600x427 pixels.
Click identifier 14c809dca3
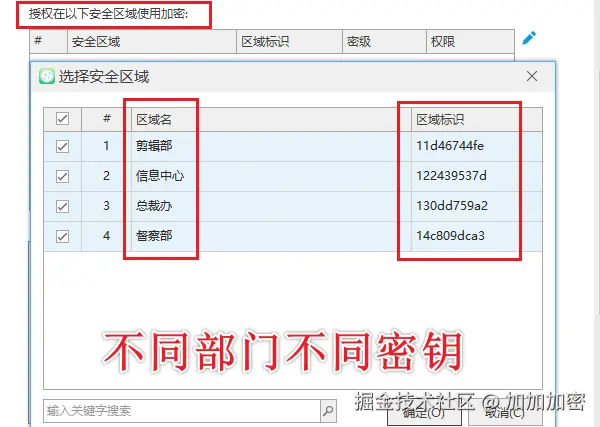click(450, 236)
